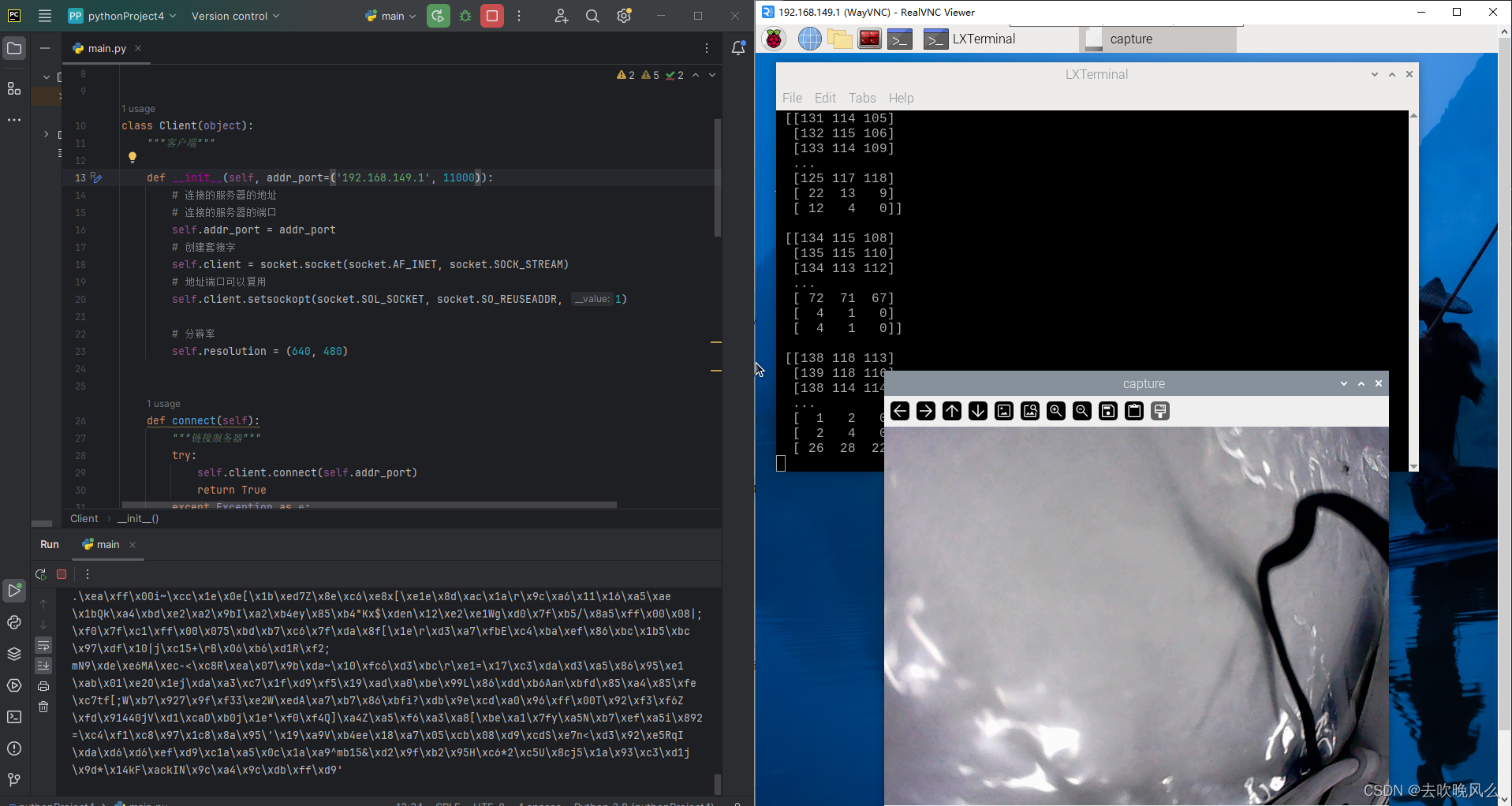Click the notifications bell icon
This screenshot has height=806, width=1512.
tap(738, 48)
